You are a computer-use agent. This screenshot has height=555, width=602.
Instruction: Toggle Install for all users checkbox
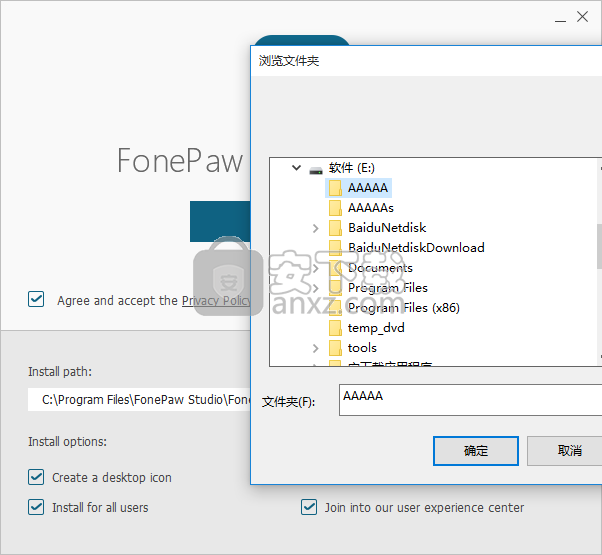[36, 507]
